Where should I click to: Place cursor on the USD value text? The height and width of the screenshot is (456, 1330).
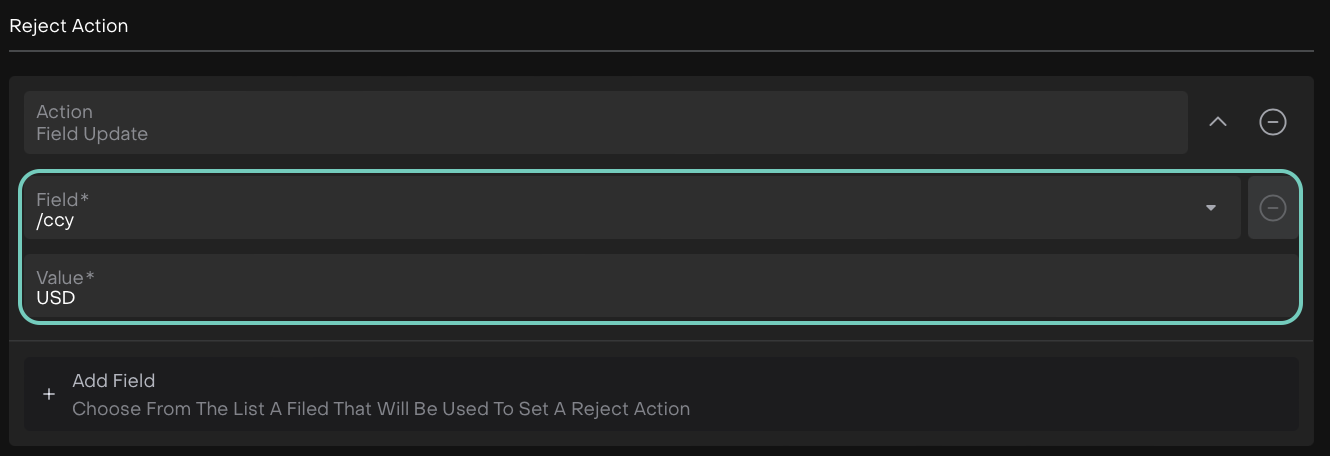pos(56,298)
